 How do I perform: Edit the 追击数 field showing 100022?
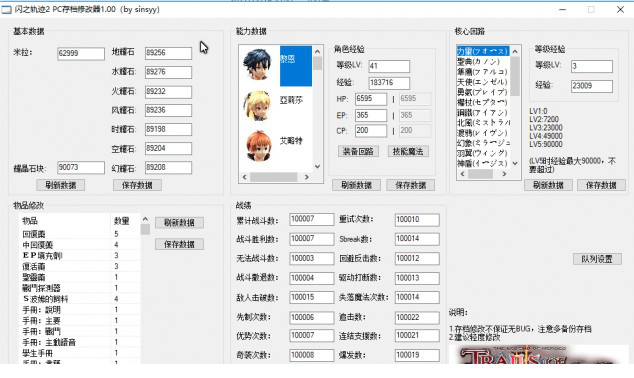[417, 317]
